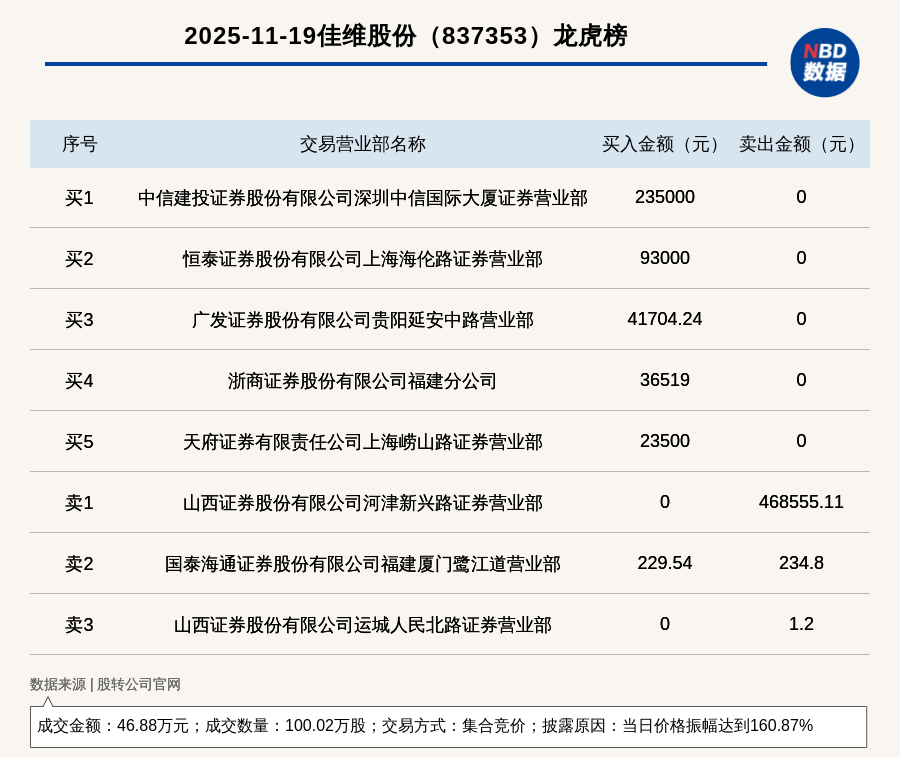Click the 买入金额（元） column header
Screen dimensions: 900x758
(664, 144)
